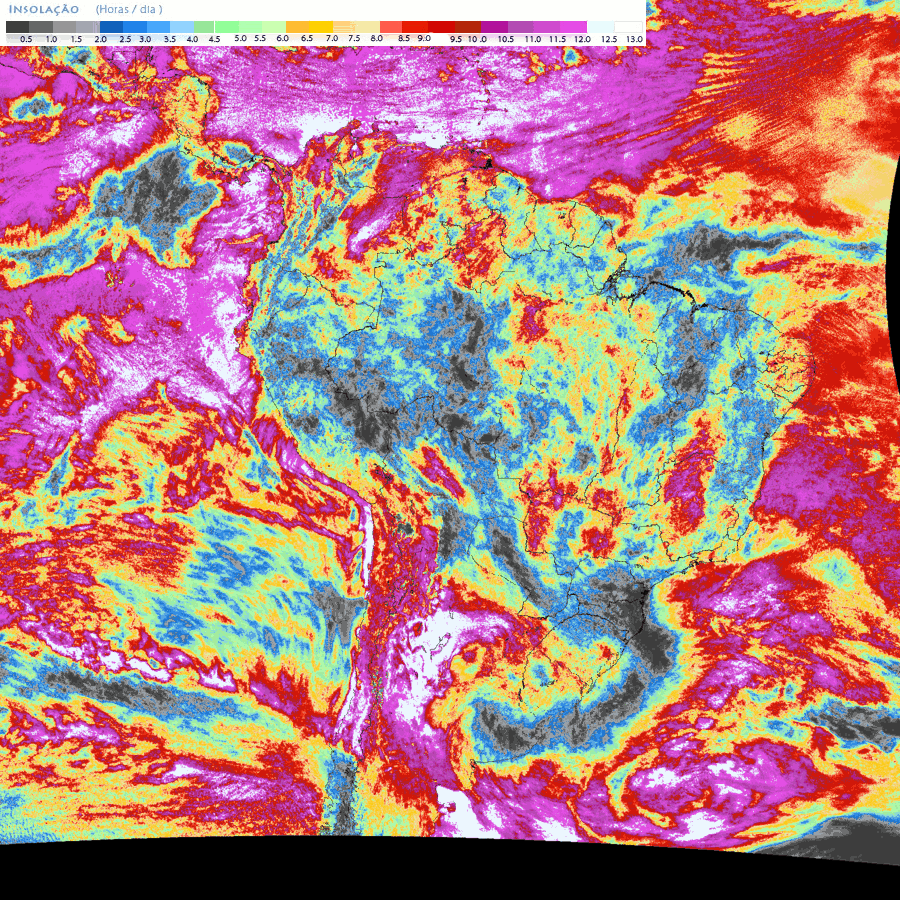Click the '9.5' legend value
Viewport: 900px width, 900px height.
click(x=456, y=40)
